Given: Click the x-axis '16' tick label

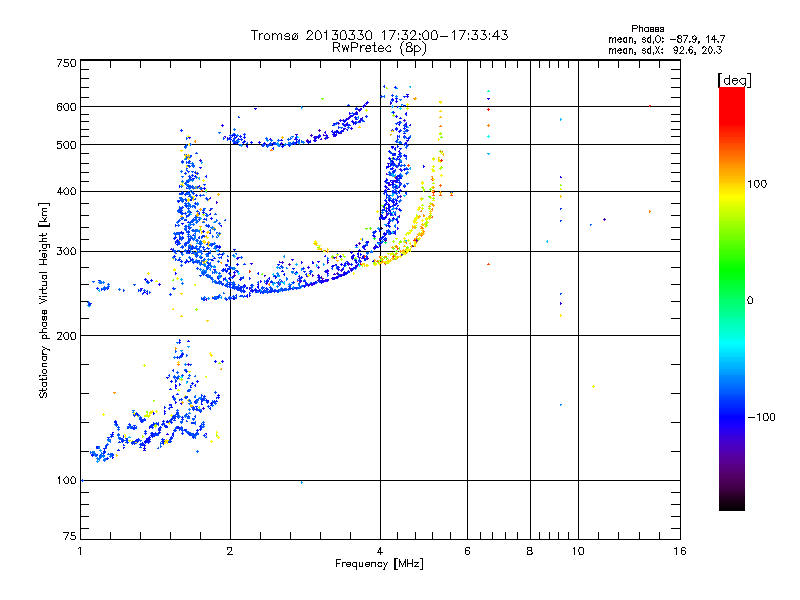Looking at the screenshot, I should click(680, 551).
